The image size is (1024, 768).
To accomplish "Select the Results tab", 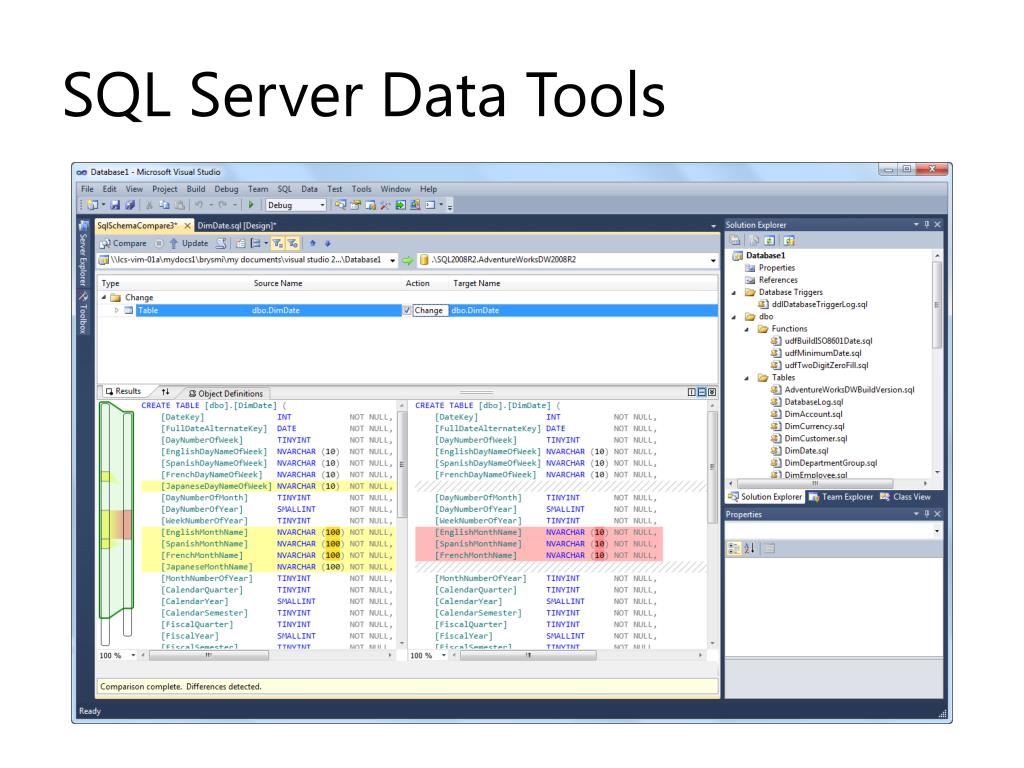I will [123, 391].
